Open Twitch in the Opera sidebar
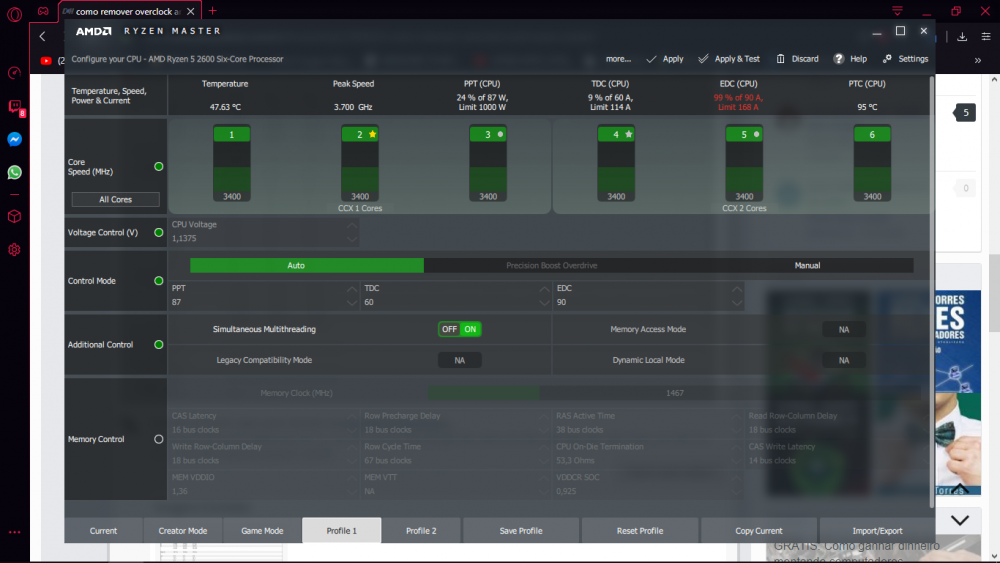Viewport: 1000px width, 563px height. point(15,107)
